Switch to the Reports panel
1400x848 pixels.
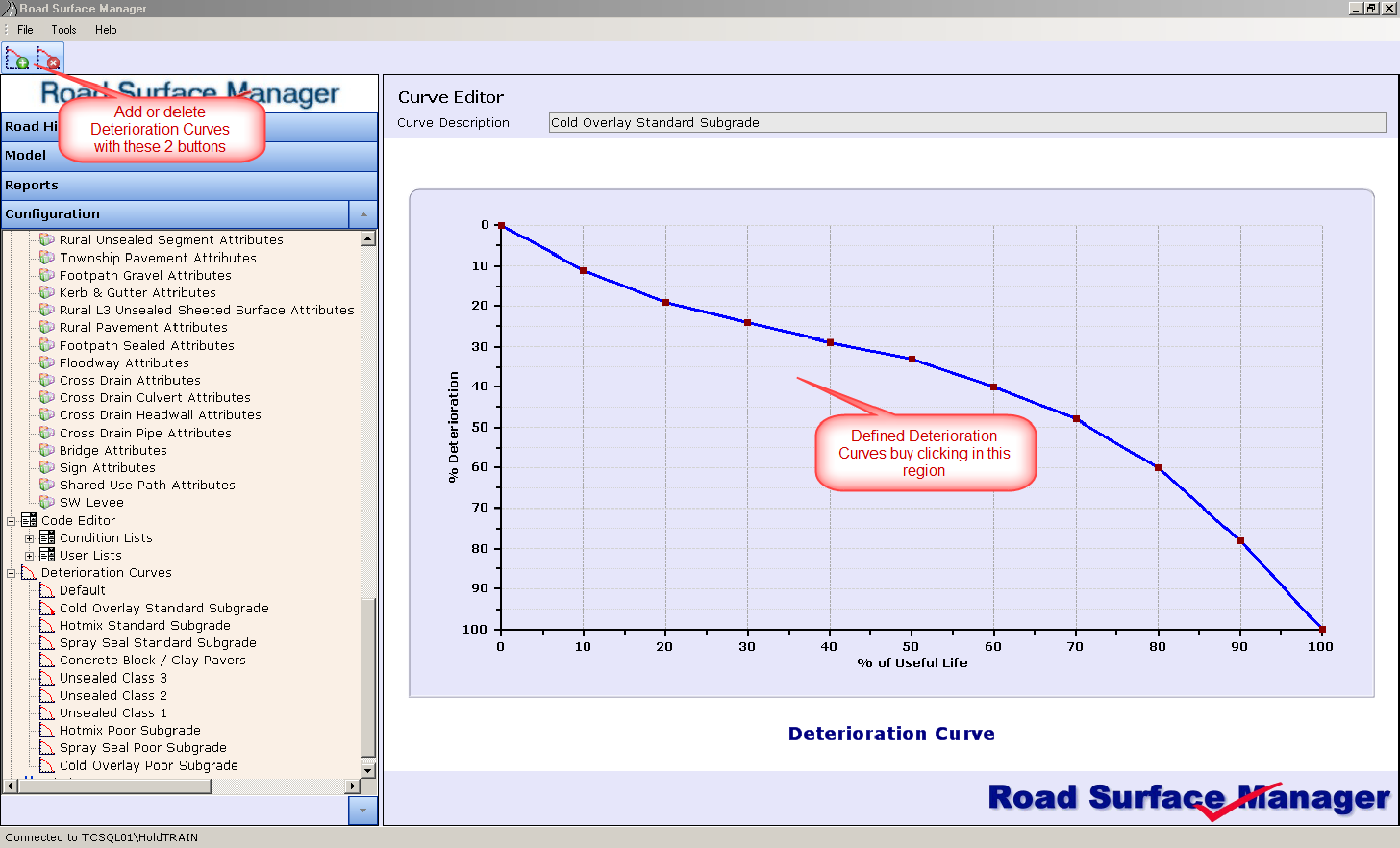click(x=189, y=186)
